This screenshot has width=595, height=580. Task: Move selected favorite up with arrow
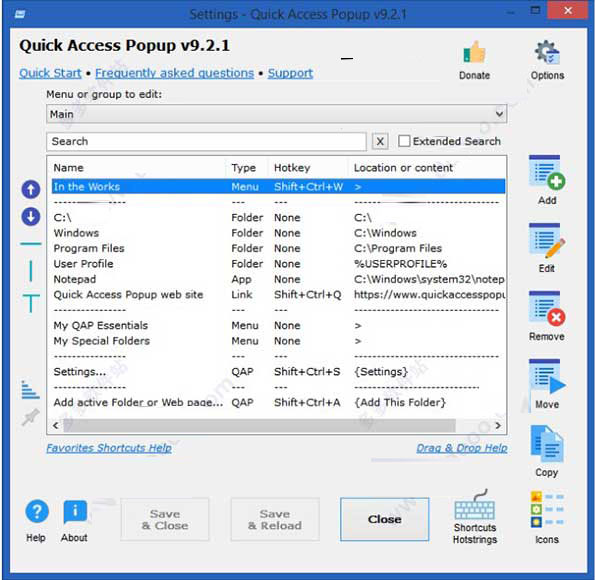pos(31,189)
